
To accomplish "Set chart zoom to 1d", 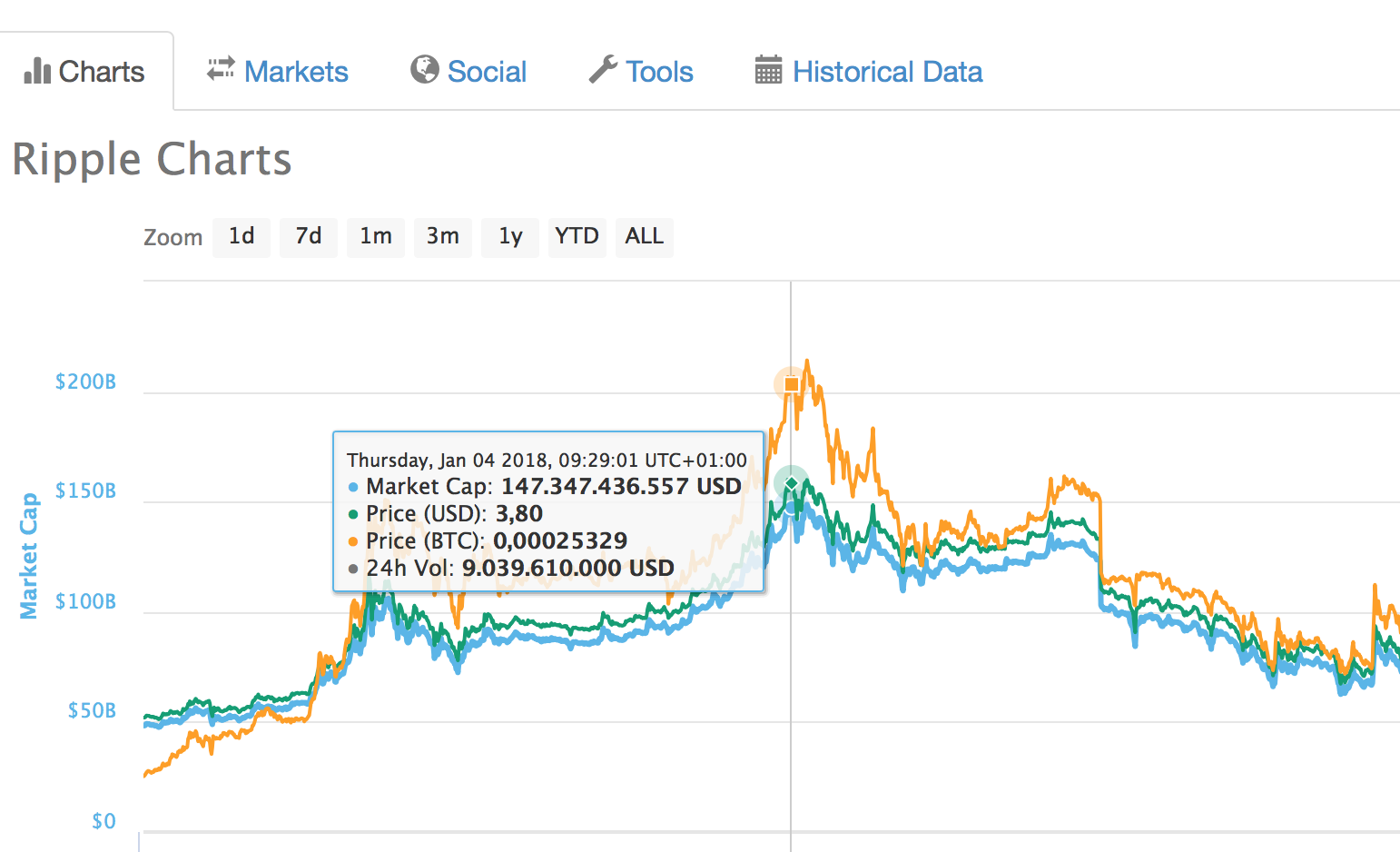I will (x=242, y=237).
